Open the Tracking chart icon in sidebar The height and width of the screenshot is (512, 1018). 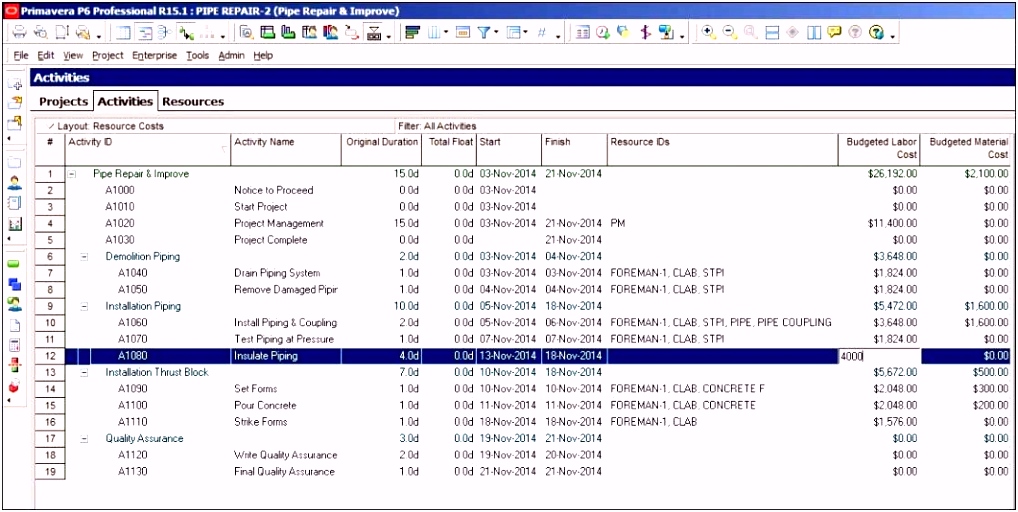click(15, 225)
